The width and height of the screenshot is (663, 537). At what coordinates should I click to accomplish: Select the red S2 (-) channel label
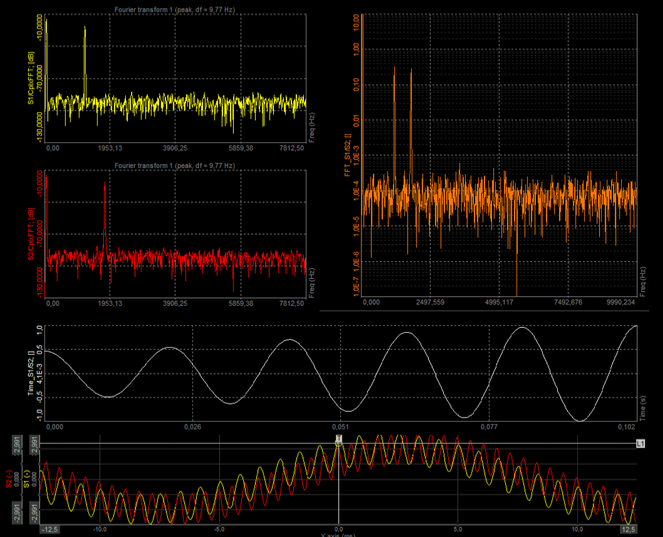(x=9, y=479)
